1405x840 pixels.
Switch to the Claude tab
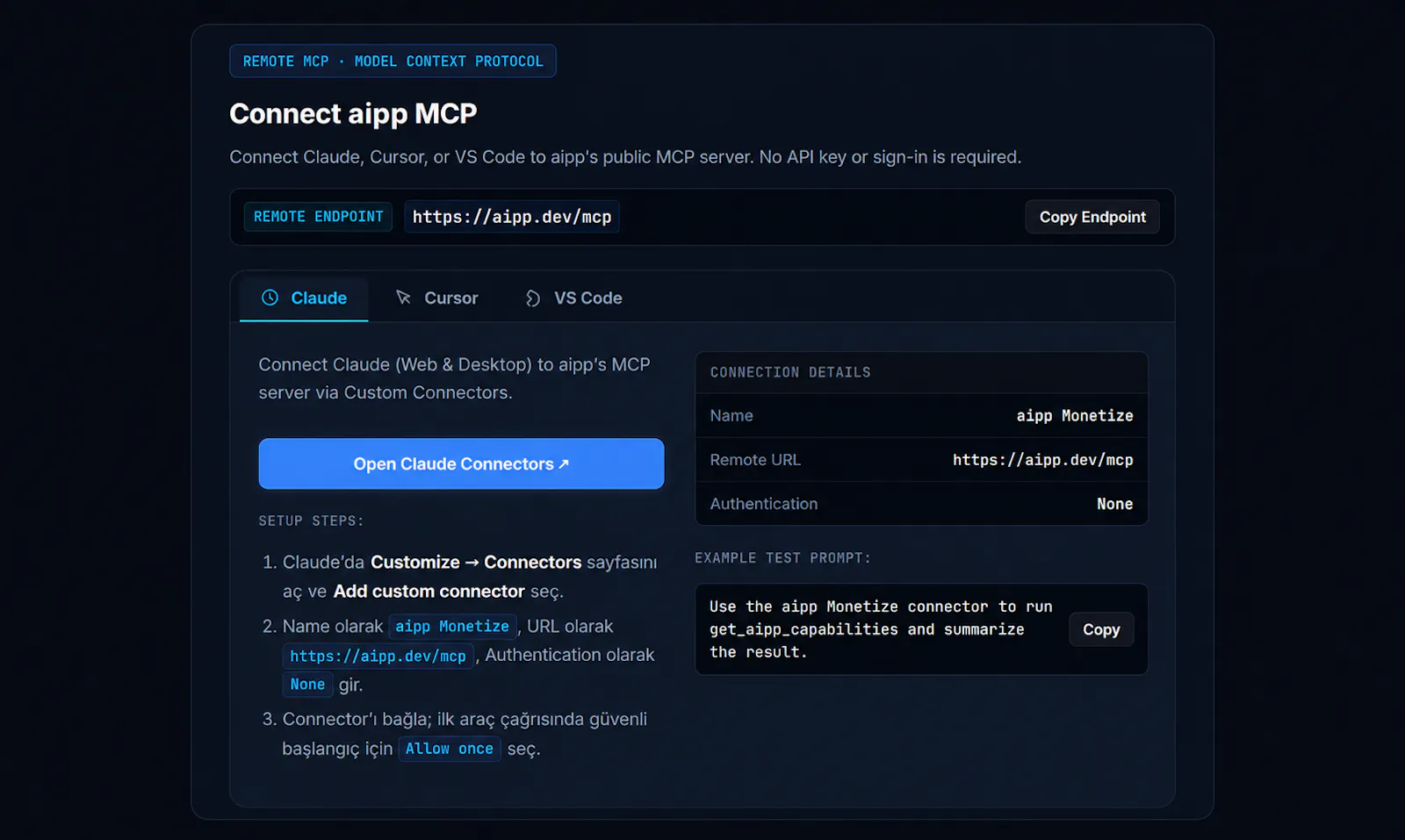[304, 298]
